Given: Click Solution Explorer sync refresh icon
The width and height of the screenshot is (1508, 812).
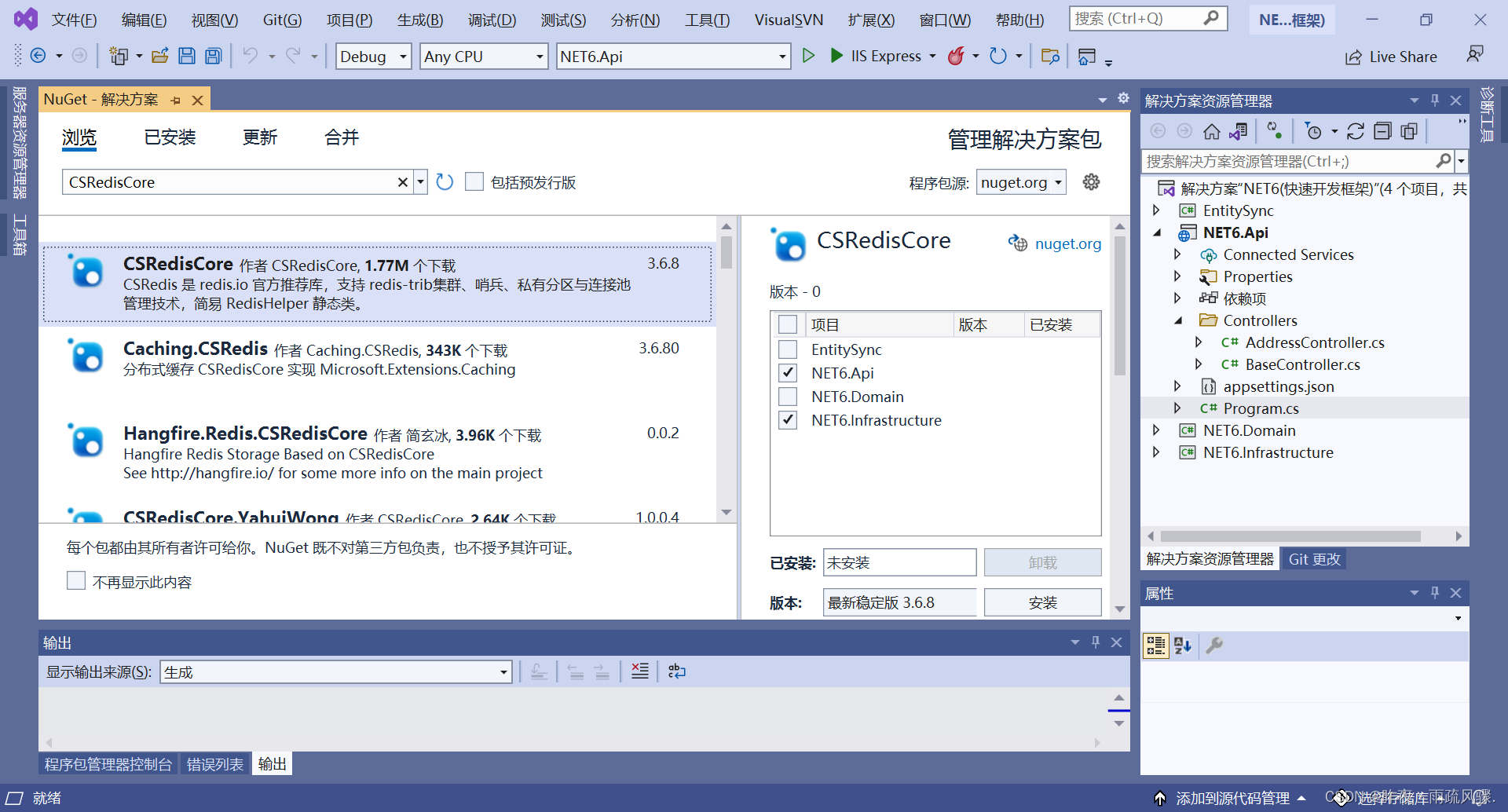Looking at the screenshot, I should pos(1355,131).
